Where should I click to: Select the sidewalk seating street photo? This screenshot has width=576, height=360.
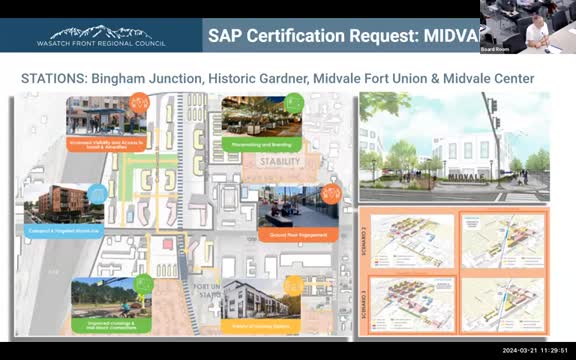pos(298,206)
